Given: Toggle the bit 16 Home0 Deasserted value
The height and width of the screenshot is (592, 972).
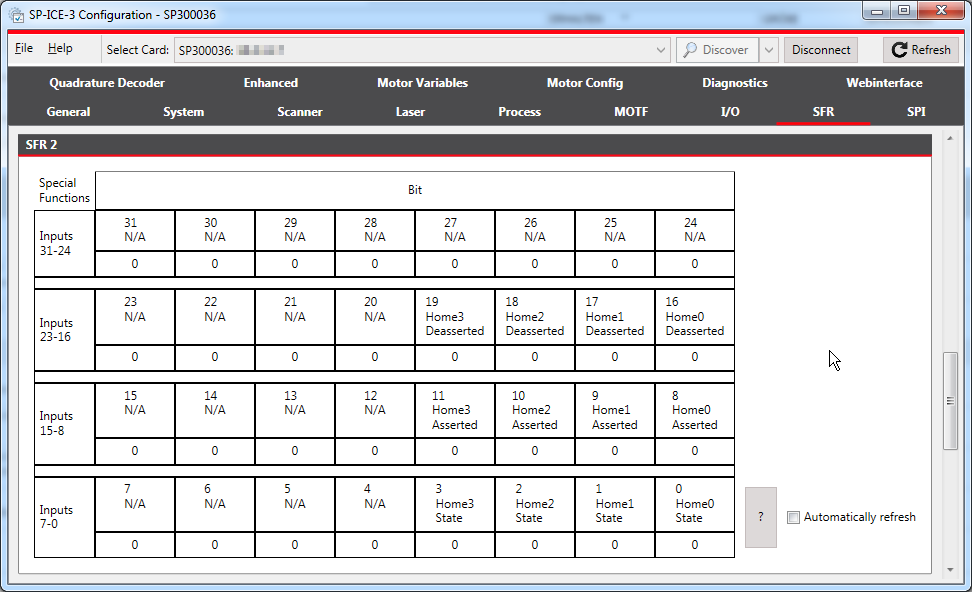Looking at the screenshot, I should pyautogui.click(x=694, y=357).
